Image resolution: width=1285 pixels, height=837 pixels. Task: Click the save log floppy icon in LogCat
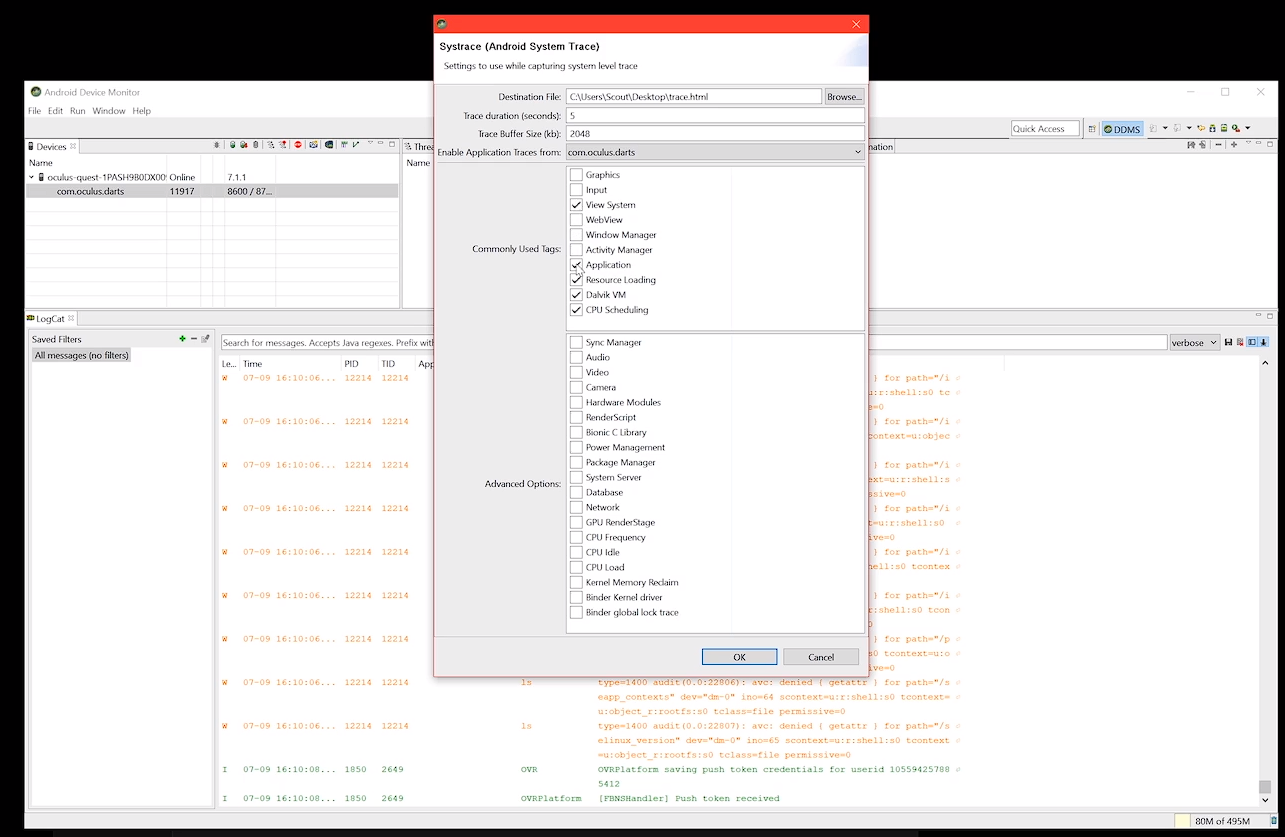tap(1229, 342)
